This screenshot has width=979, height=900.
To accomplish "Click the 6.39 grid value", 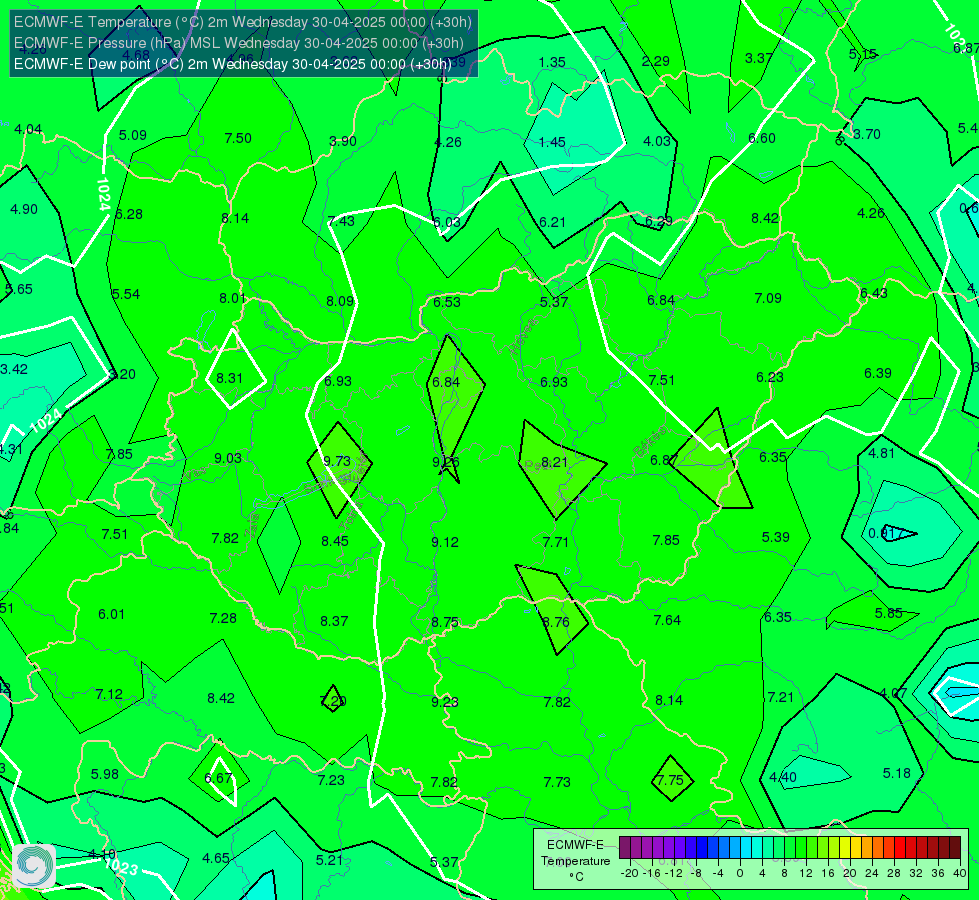I will click(x=878, y=373).
